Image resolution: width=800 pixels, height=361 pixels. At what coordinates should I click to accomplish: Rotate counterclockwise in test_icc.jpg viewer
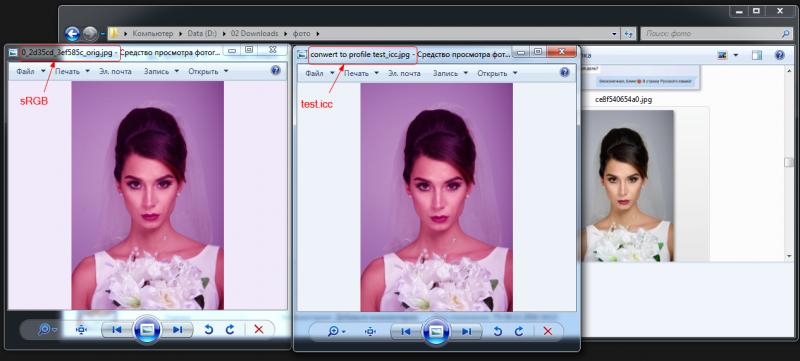[497, 331]
